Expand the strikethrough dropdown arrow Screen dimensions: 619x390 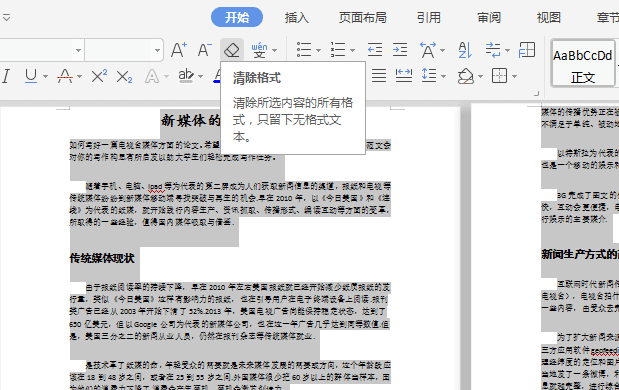(79, 77)
